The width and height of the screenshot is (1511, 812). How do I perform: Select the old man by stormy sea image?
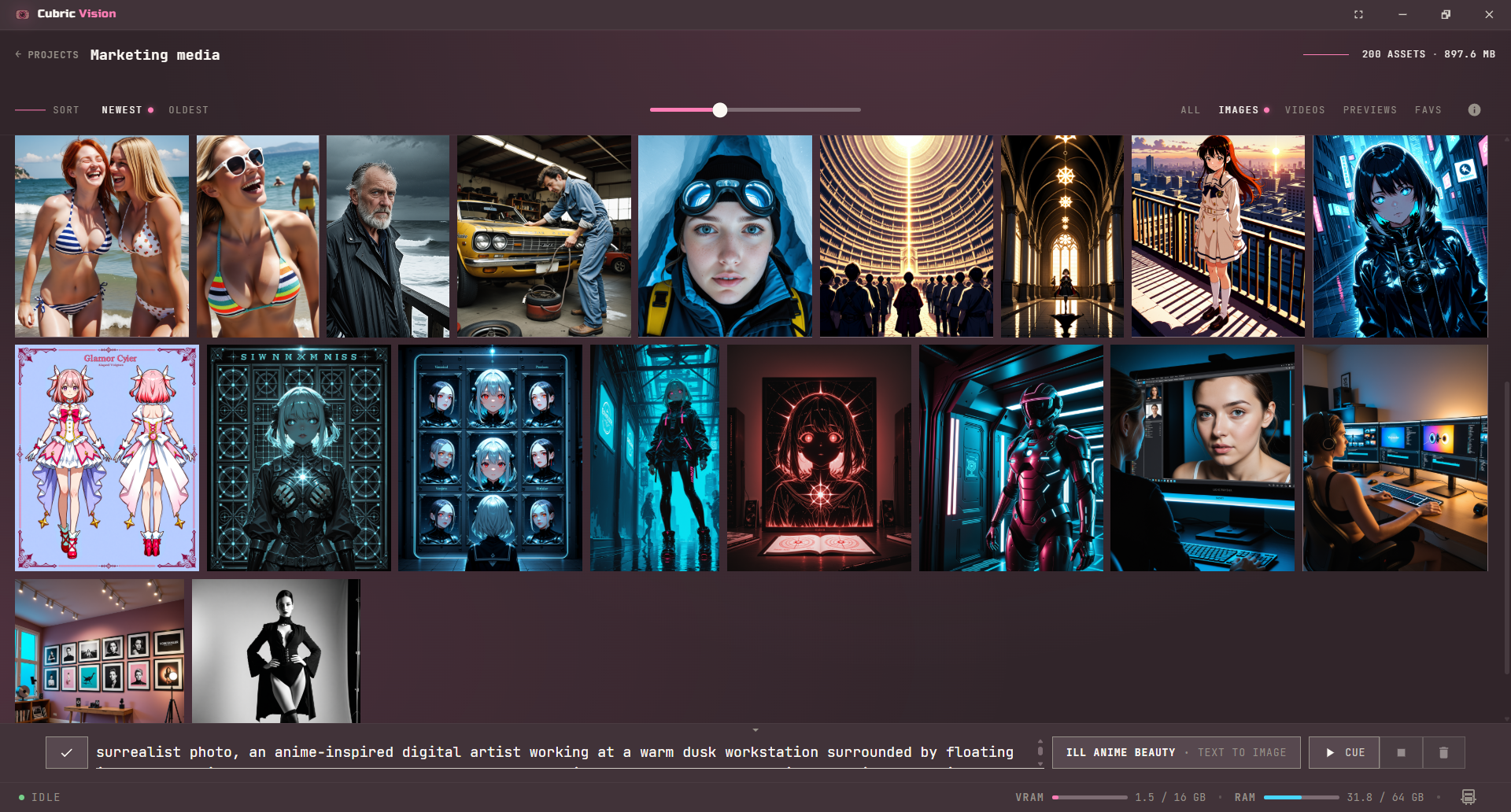(x=388, y=236)
